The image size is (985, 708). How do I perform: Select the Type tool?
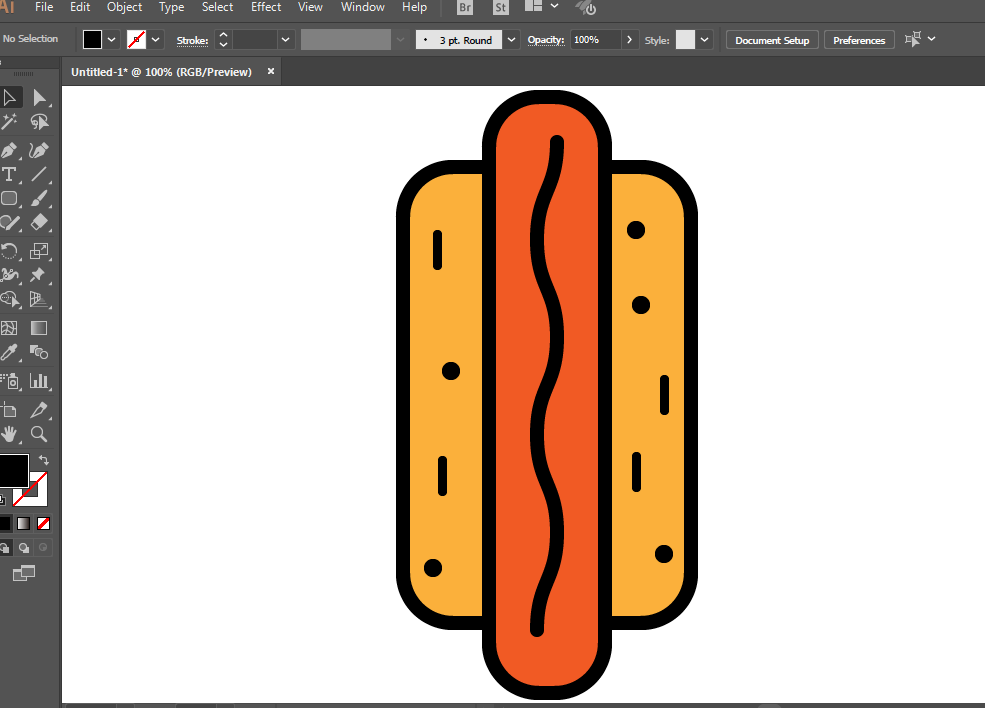[10, 175]
